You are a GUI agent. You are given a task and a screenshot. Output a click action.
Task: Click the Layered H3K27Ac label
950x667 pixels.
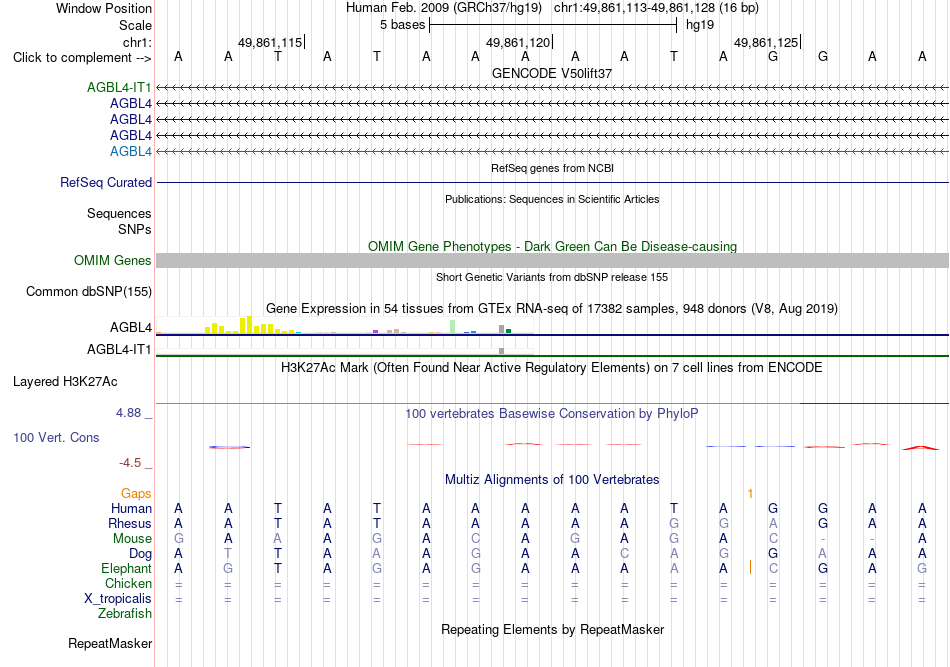tap(65, 382)
